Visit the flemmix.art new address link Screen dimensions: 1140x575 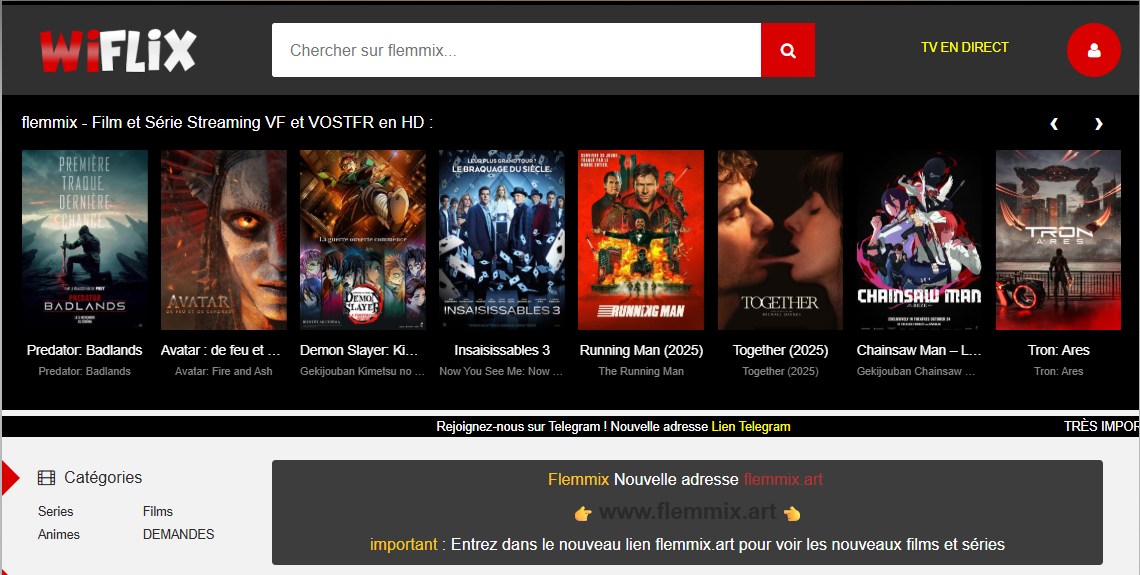point(783,479)
